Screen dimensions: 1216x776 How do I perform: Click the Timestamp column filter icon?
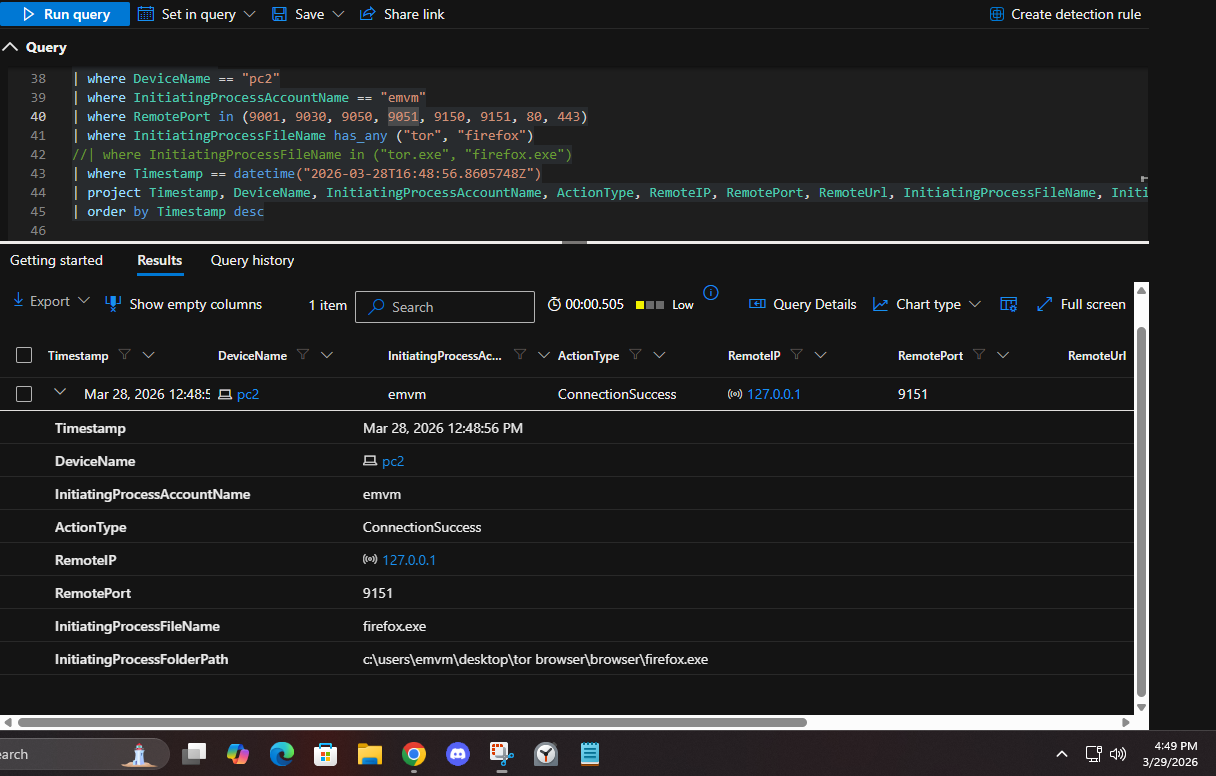[125, 355]
